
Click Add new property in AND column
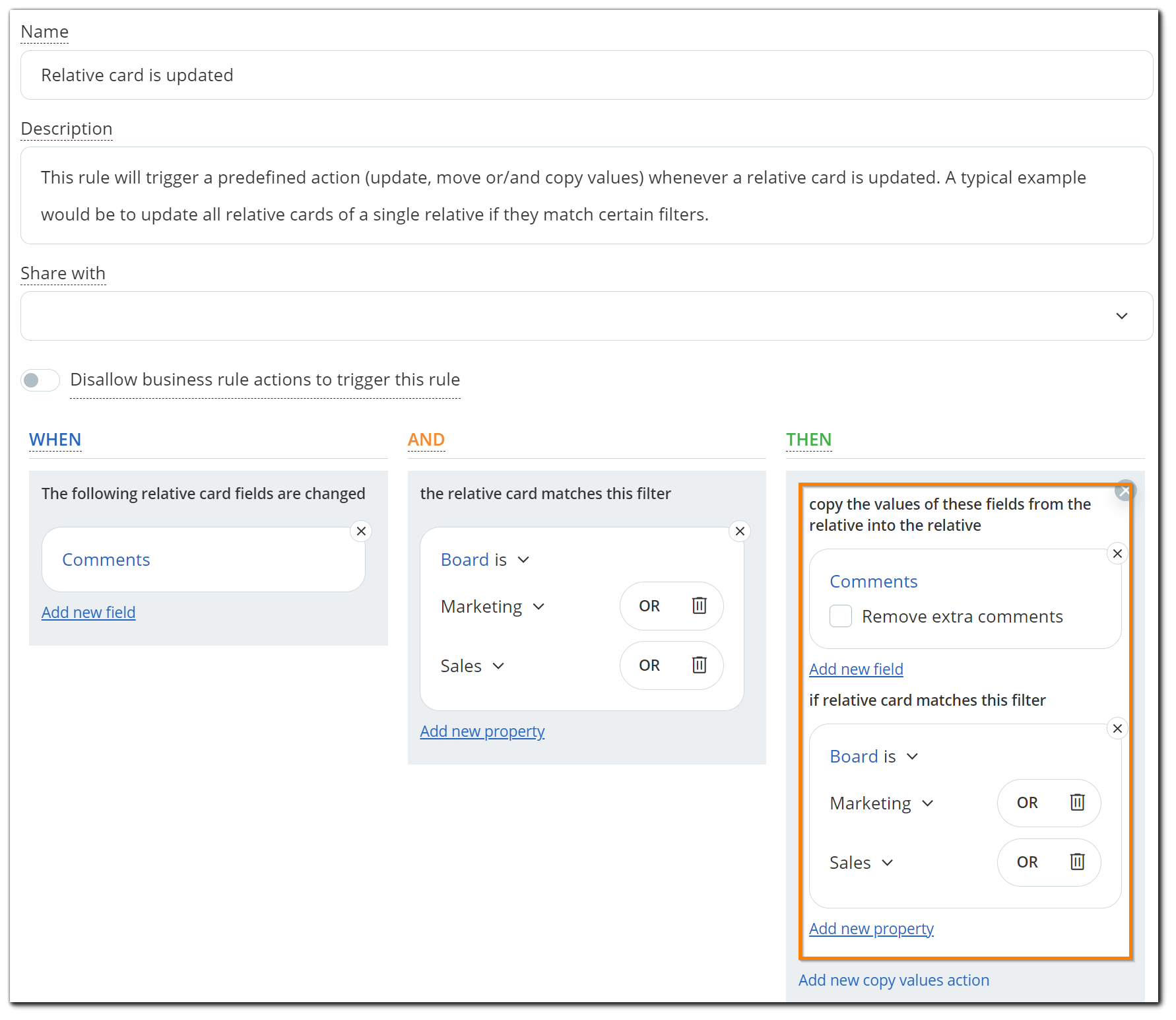coord(482,731)
